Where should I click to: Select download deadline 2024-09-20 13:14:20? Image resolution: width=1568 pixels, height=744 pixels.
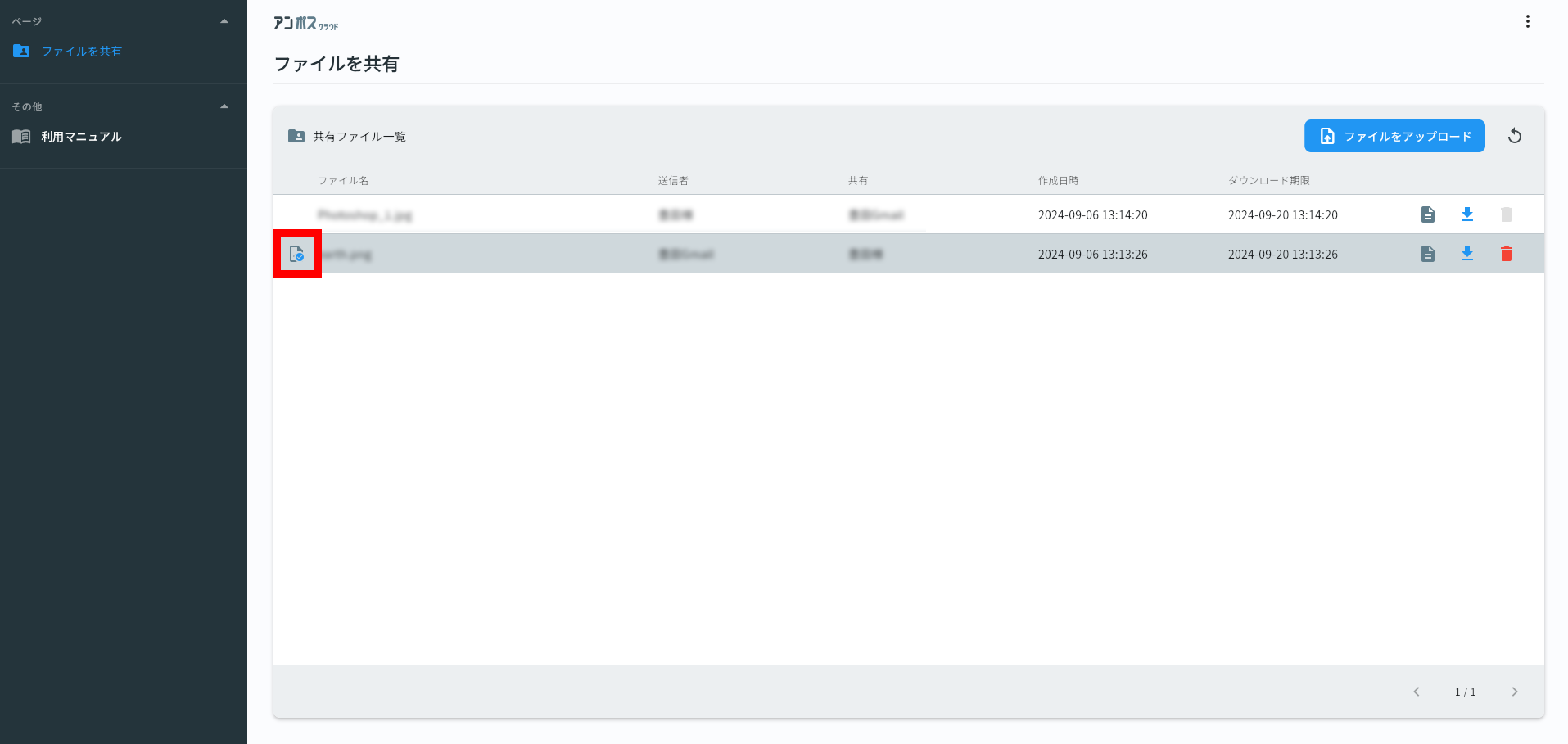point(1282,215)
